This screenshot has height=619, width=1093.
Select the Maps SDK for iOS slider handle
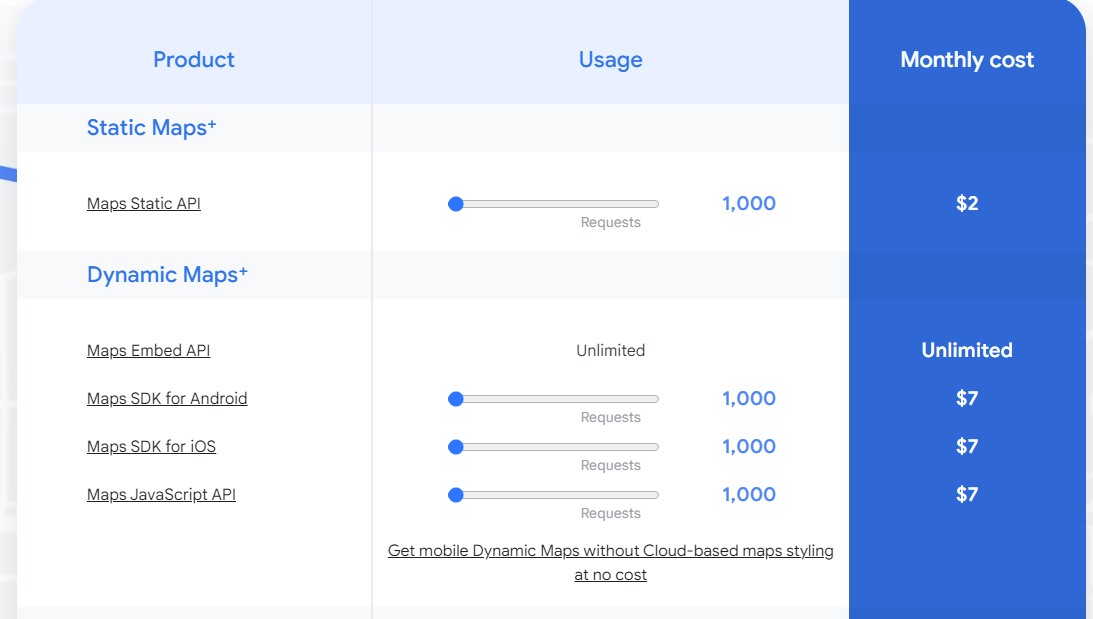[x=456, y=447]
